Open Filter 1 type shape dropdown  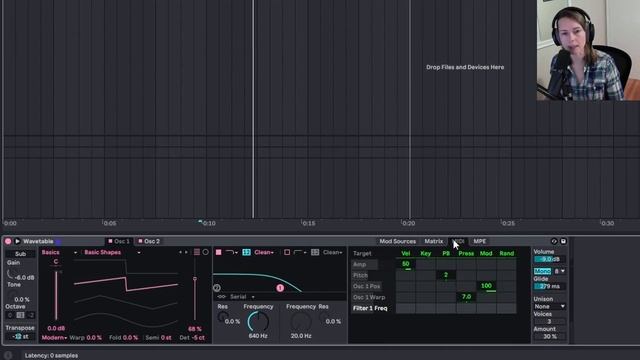pyautogui.click(x=232, y=252)
